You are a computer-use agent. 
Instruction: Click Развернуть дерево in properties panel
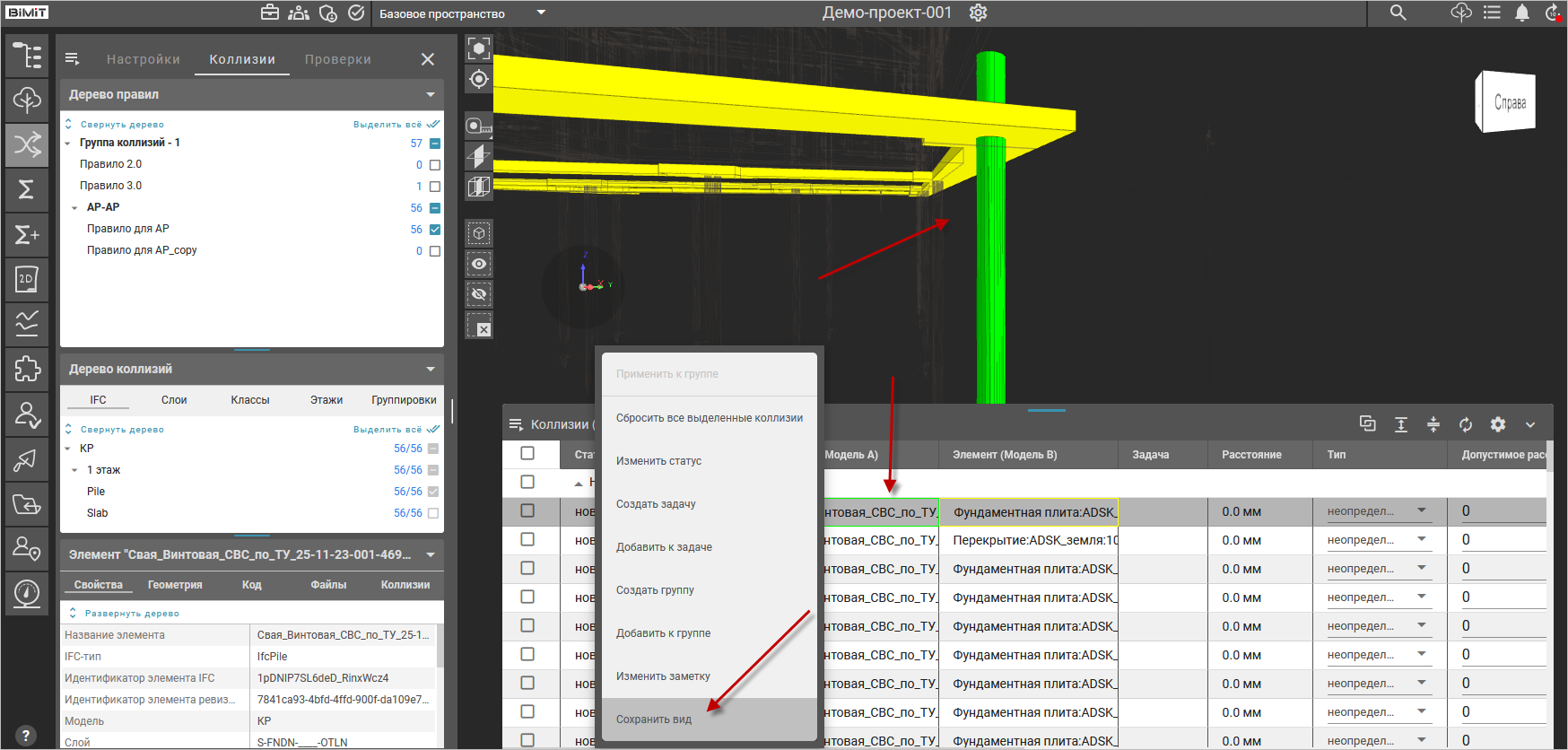(132, 614)
